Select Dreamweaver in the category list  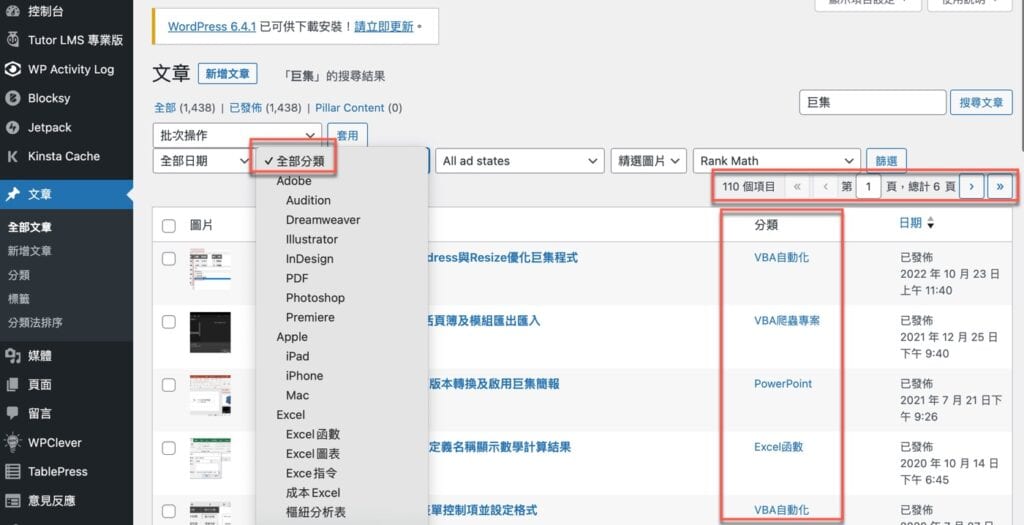coord(323,220)
